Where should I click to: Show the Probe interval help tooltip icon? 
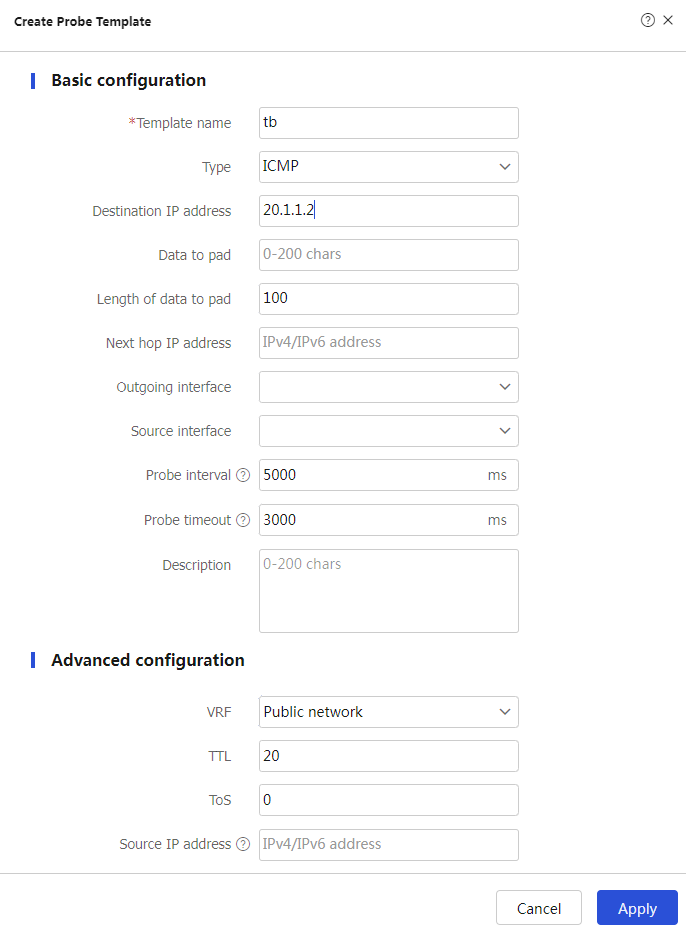tap(243, 475)
